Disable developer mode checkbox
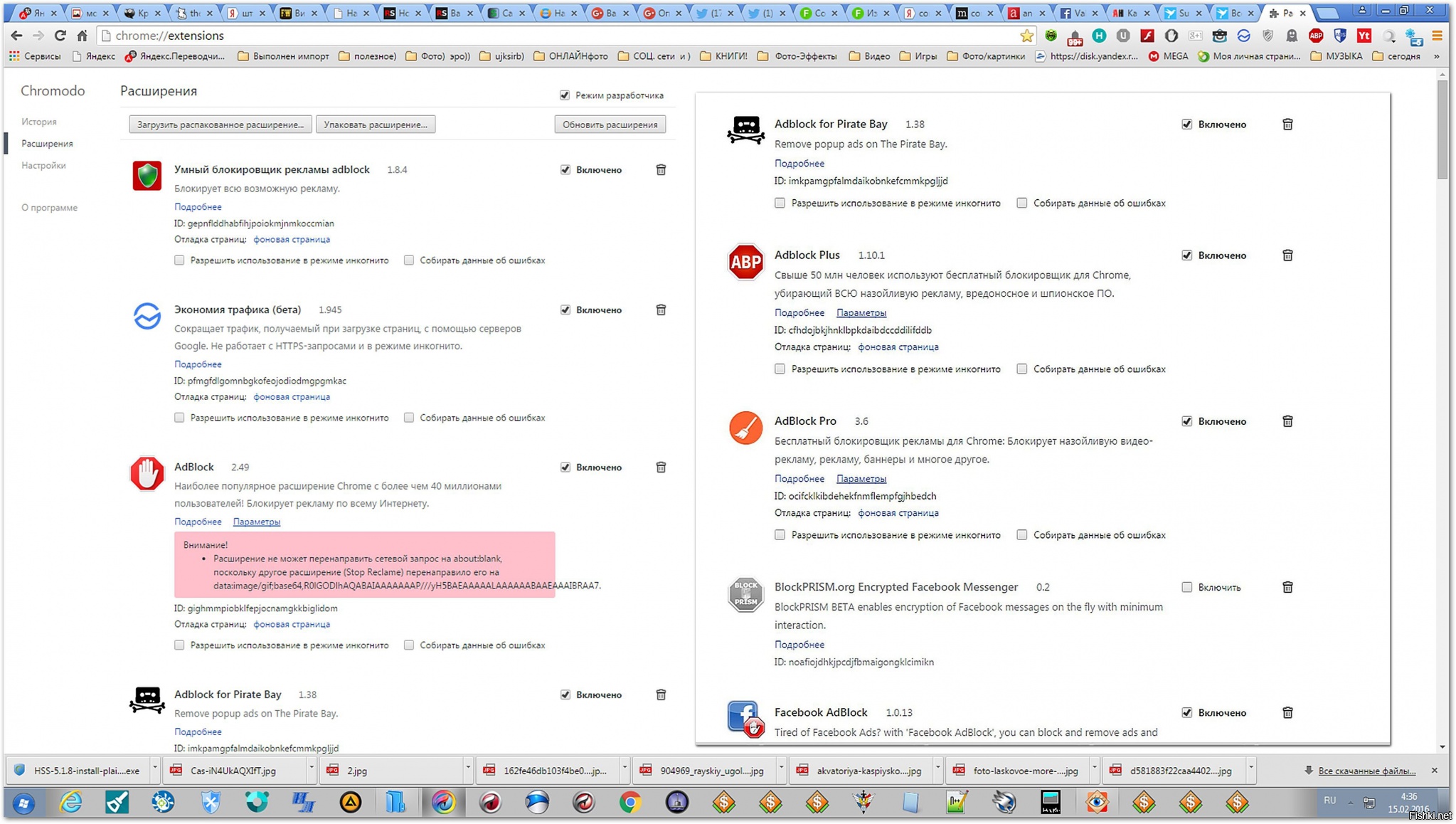The image size is (1456, 824). coord(565,95)
